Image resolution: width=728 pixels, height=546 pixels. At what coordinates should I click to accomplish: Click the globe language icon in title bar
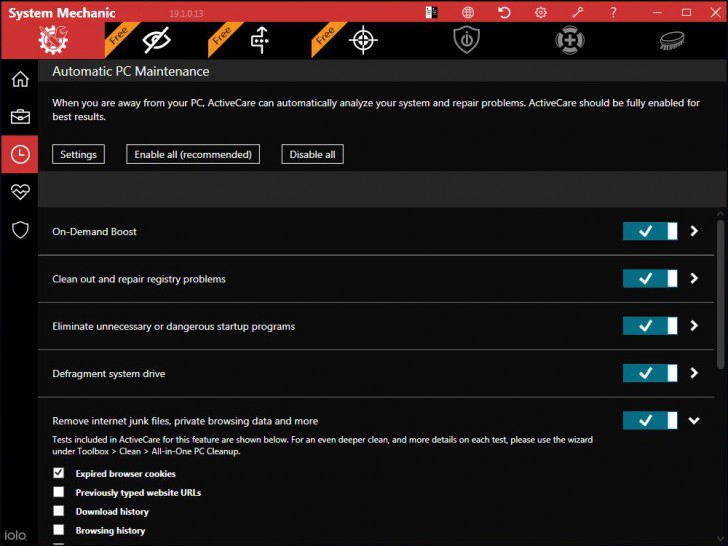(468, 12)
